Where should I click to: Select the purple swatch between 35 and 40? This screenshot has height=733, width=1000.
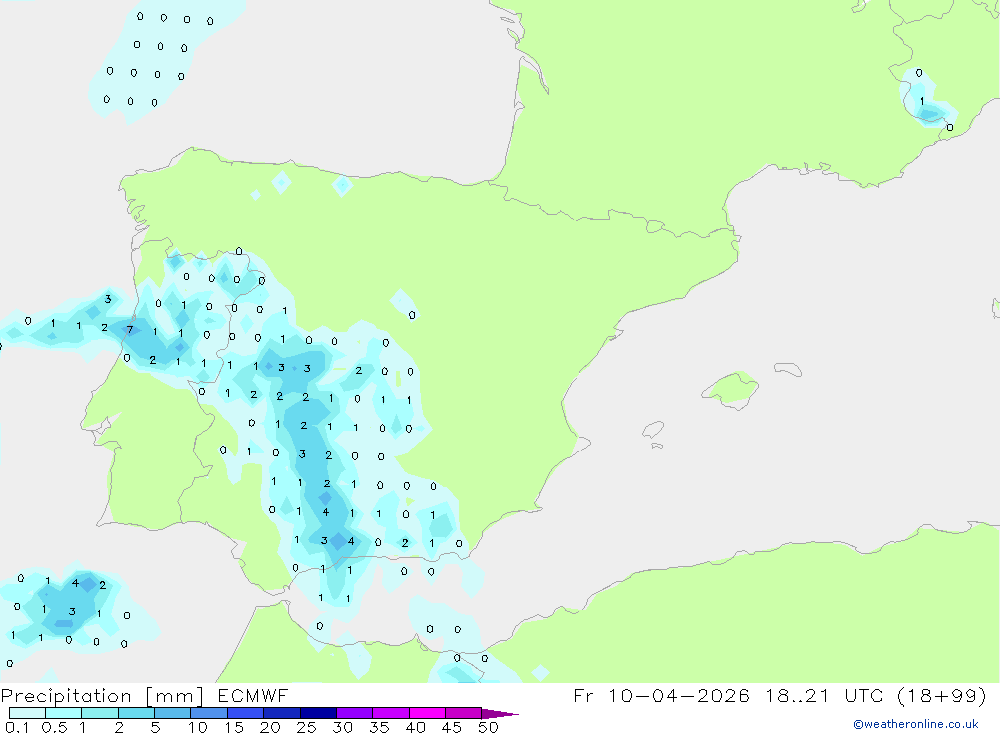[x=391, y=713]
